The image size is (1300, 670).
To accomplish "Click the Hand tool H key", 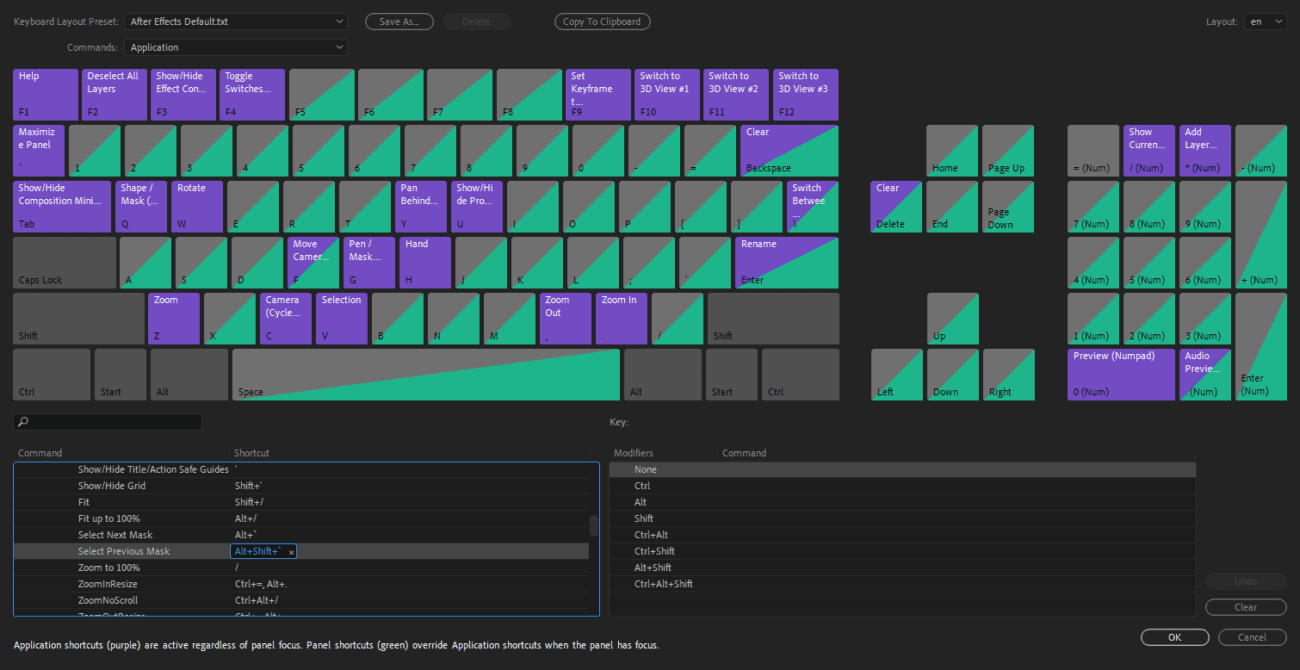I will point(423,262).
